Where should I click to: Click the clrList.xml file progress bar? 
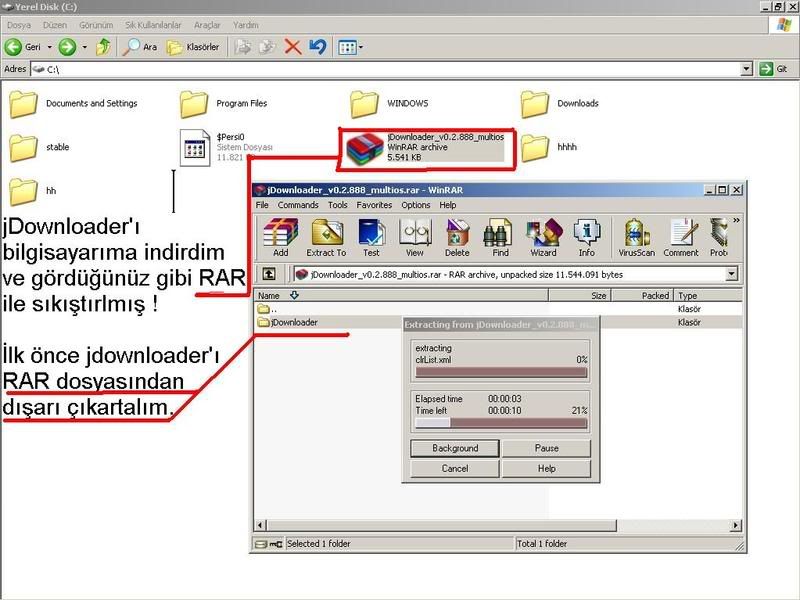(x=501, y=373)
